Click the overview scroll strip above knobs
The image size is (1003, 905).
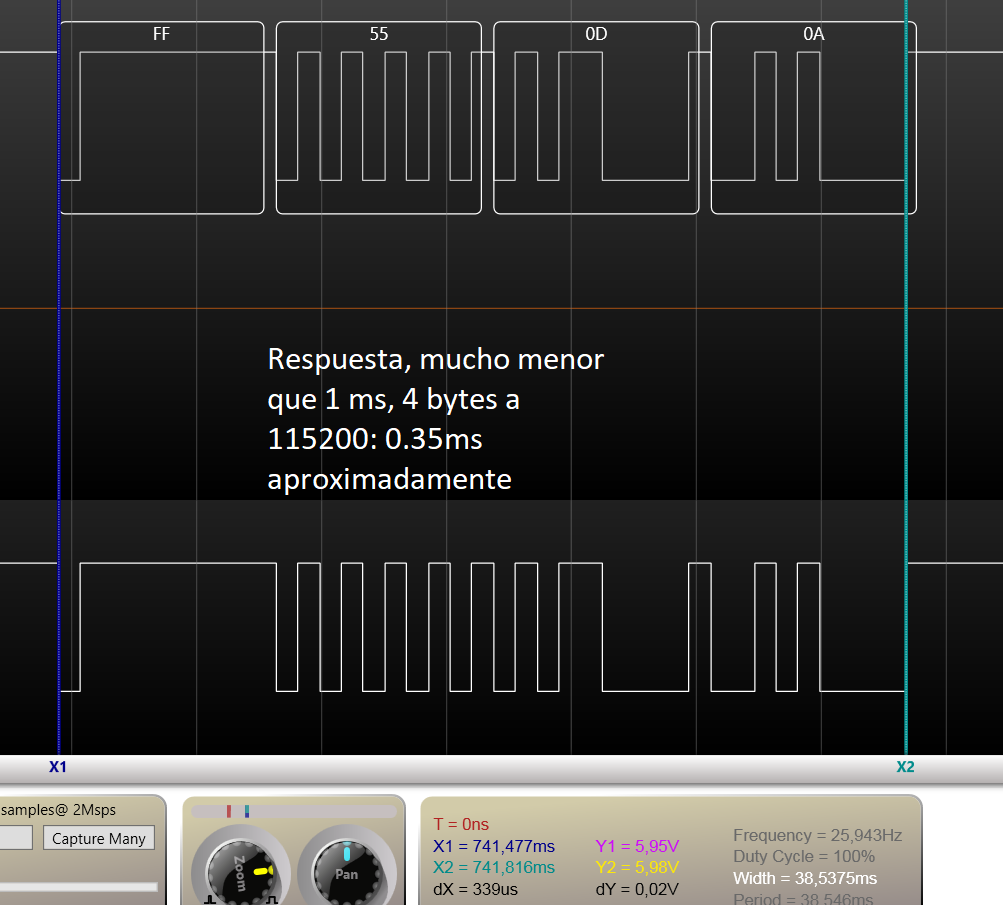pyautogui.click(x=294, y=812)
